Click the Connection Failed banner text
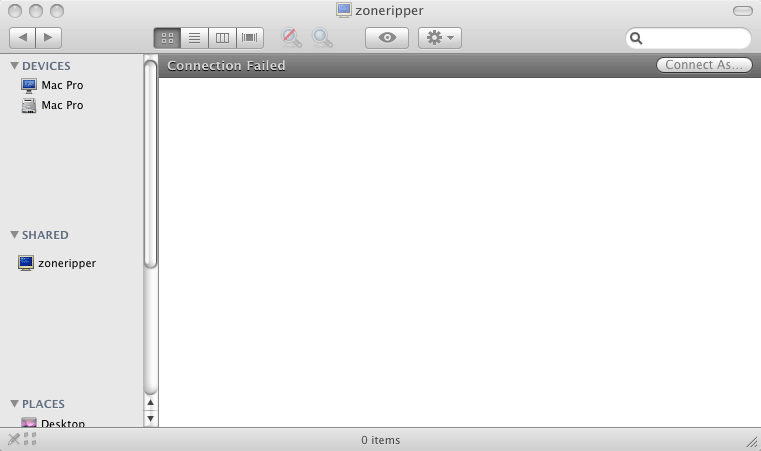The width and height of the screenshot is (761, 451). pos(226,66)
